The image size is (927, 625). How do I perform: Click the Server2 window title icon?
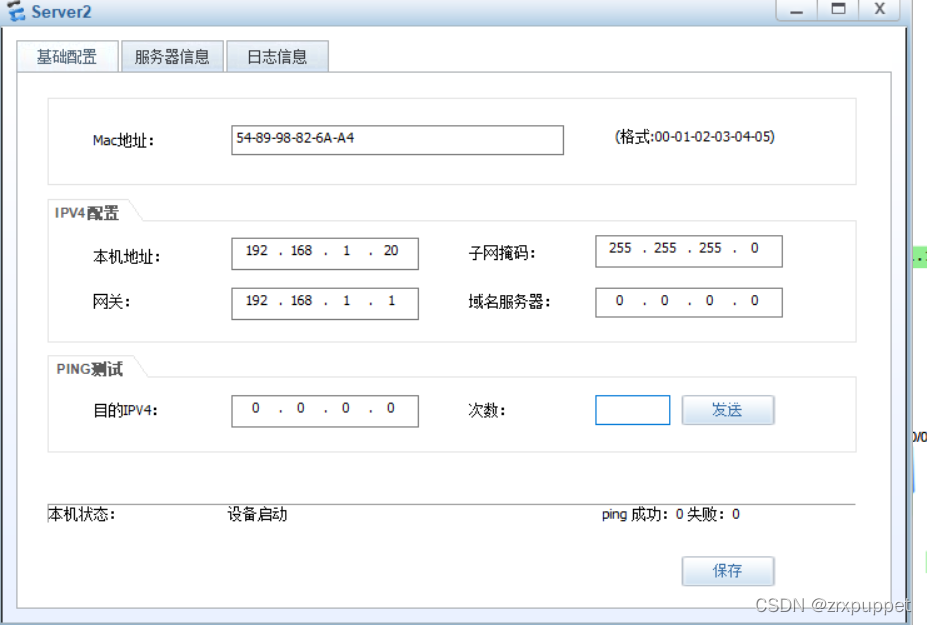click(17, 11)
